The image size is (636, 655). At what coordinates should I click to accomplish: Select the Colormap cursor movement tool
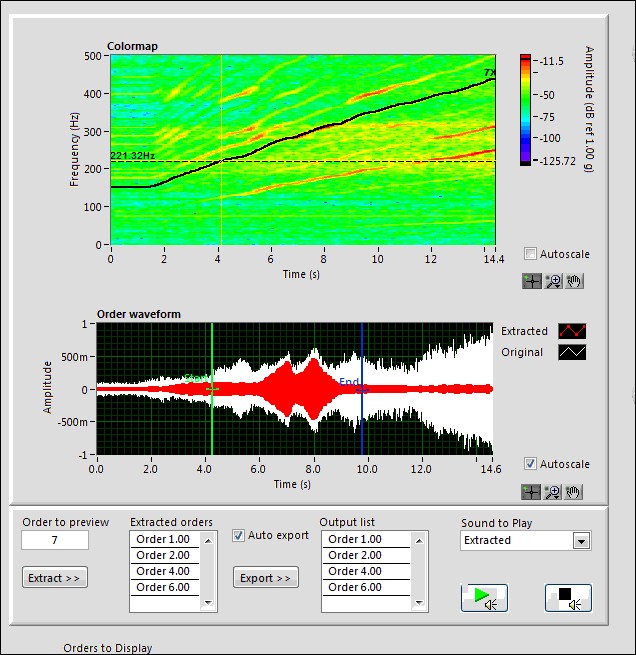pyautogui.click(x=532, y=281)
